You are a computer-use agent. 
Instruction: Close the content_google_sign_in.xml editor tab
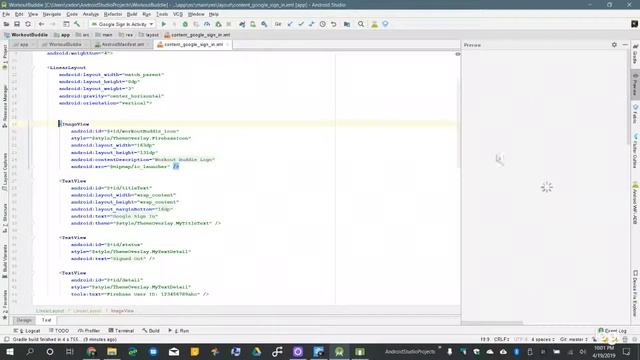pos(227,44)
